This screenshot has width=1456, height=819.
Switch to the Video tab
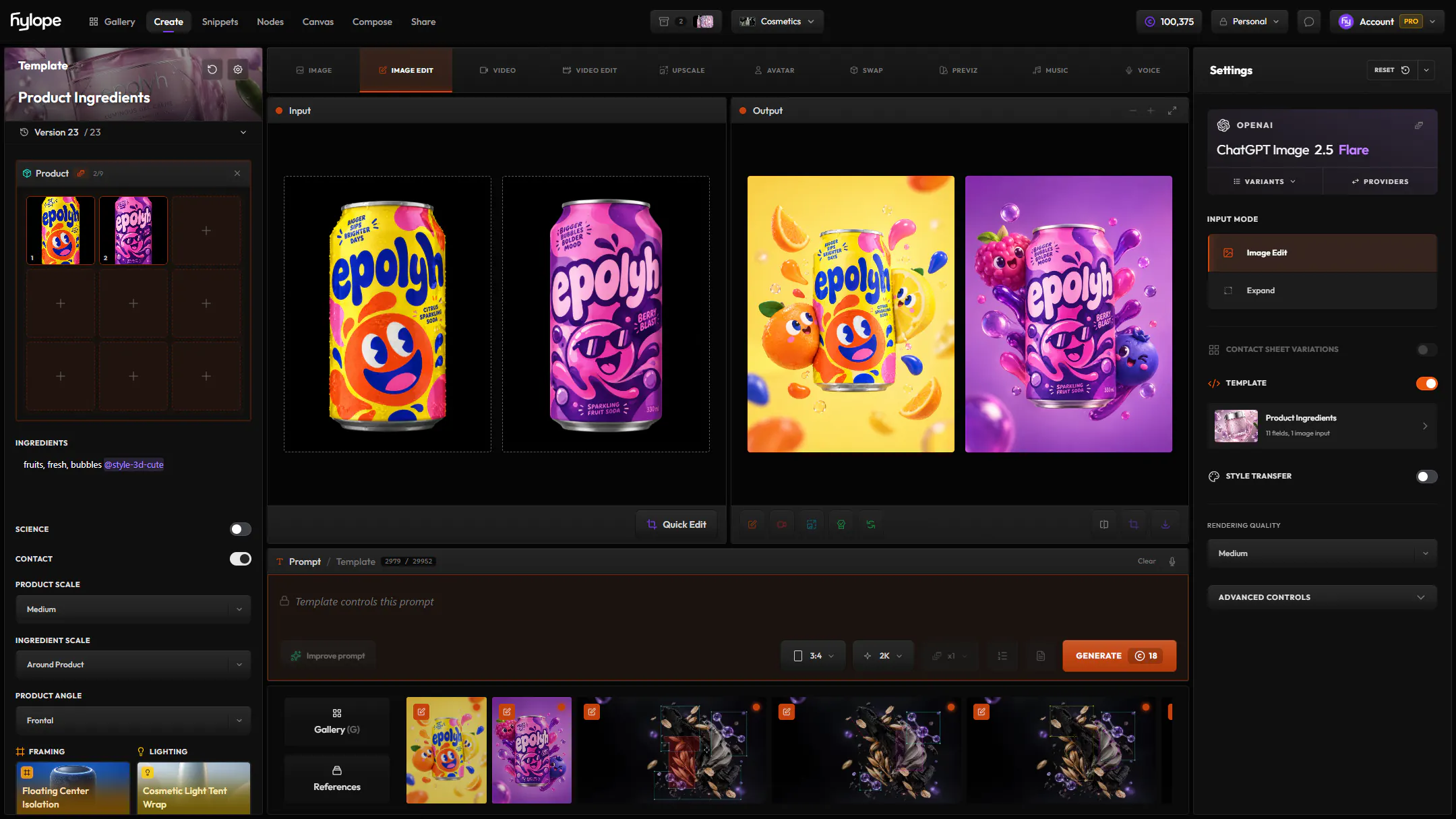pyautogui.click(x=497, y=70)
